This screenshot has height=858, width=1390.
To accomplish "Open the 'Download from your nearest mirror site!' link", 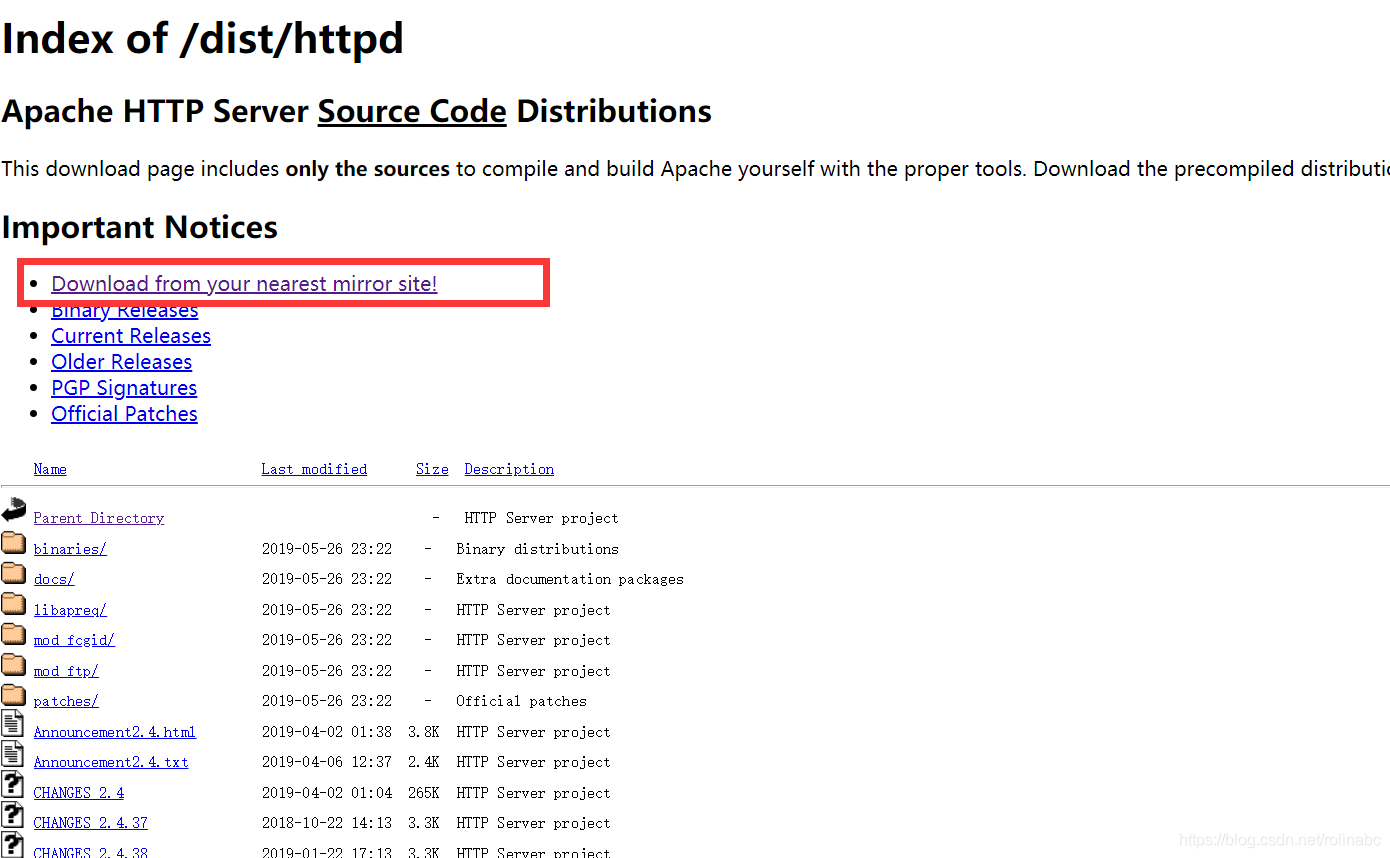I will tap(244, 284).
